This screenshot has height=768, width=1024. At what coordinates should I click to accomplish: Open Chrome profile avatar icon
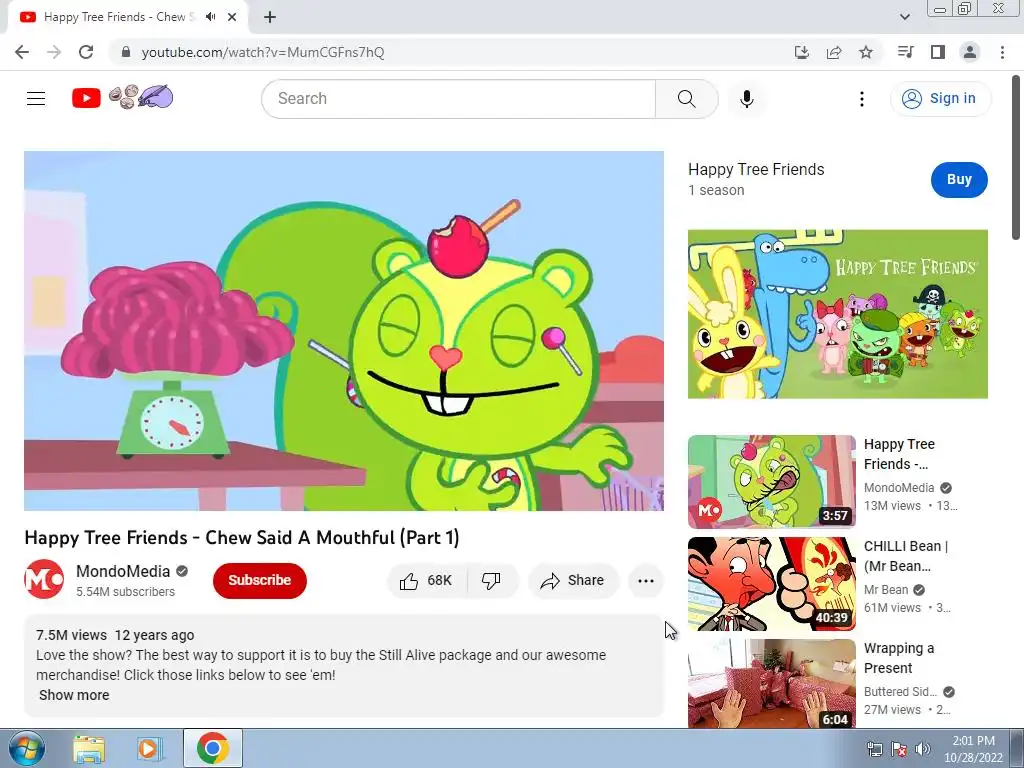[x=970, y=52]
